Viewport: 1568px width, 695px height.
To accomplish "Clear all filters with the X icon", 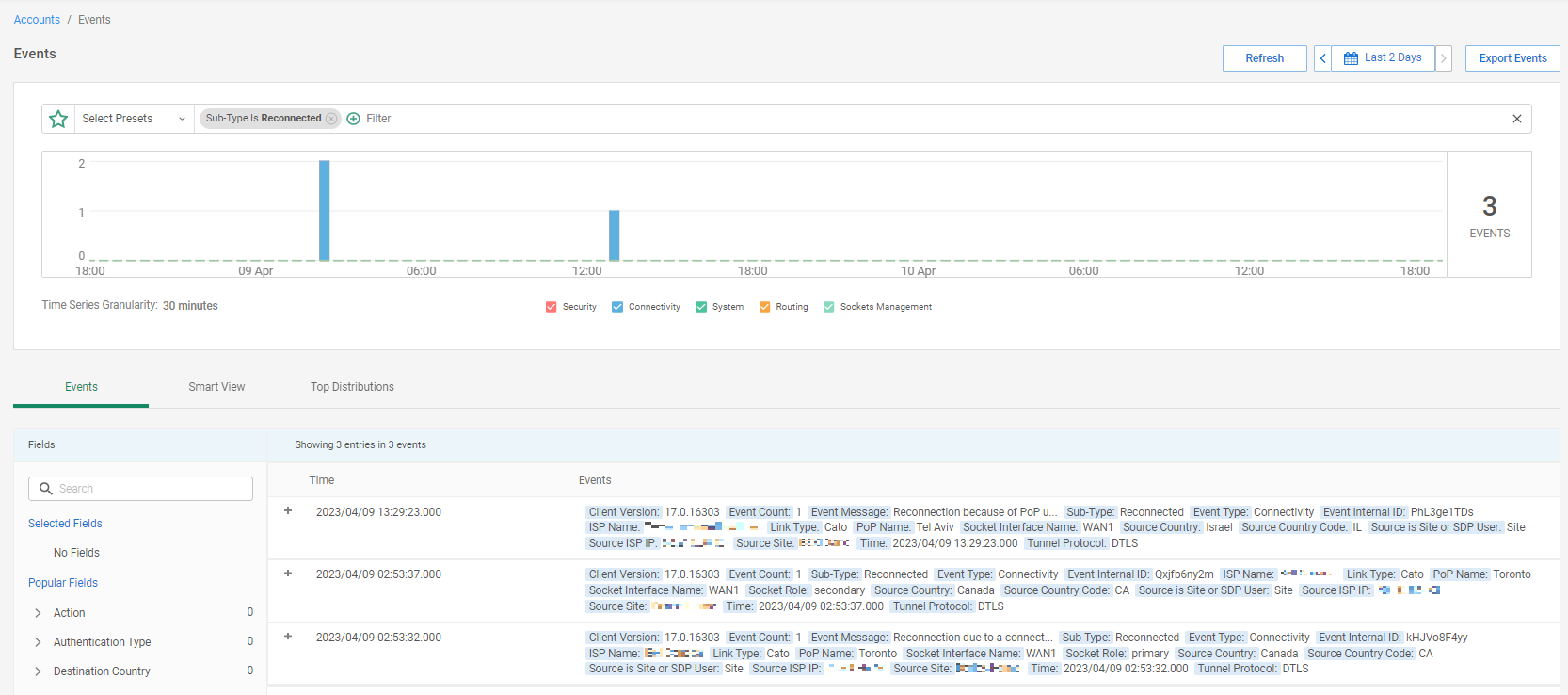I will [1516, 119].
